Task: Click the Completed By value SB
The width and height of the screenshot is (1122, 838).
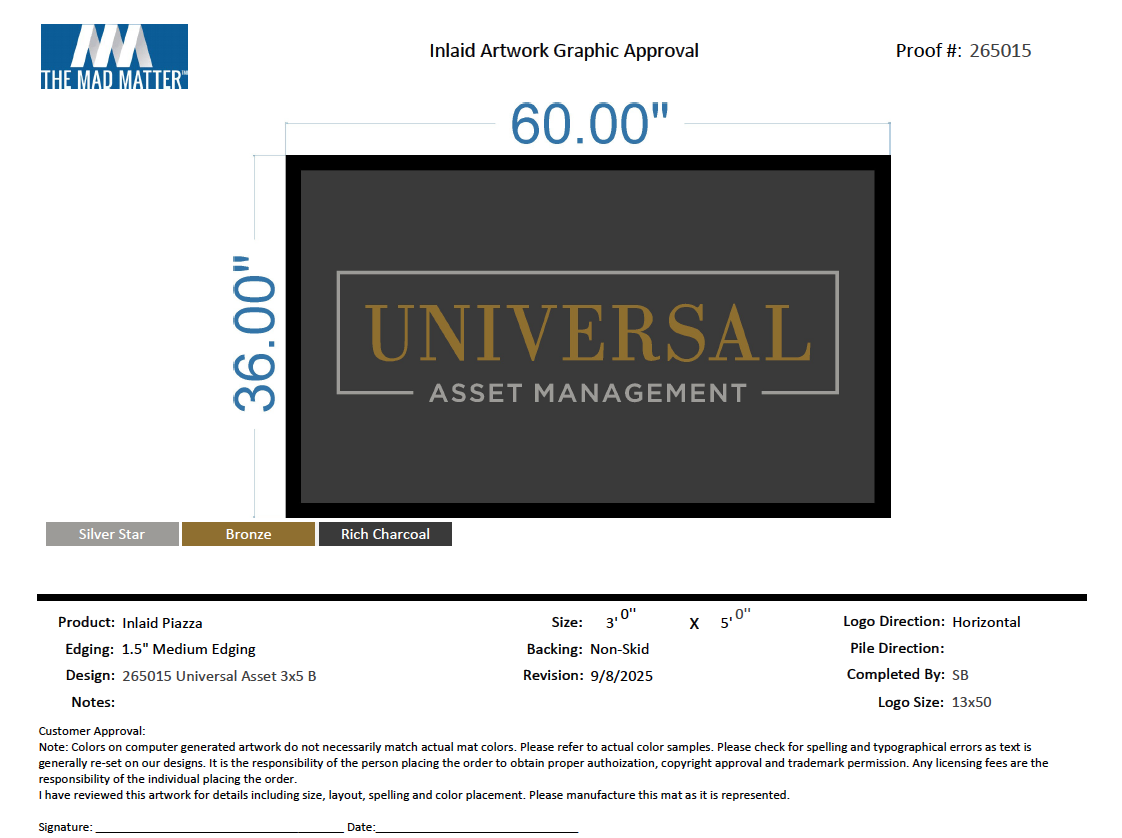Action: (960, 675)
